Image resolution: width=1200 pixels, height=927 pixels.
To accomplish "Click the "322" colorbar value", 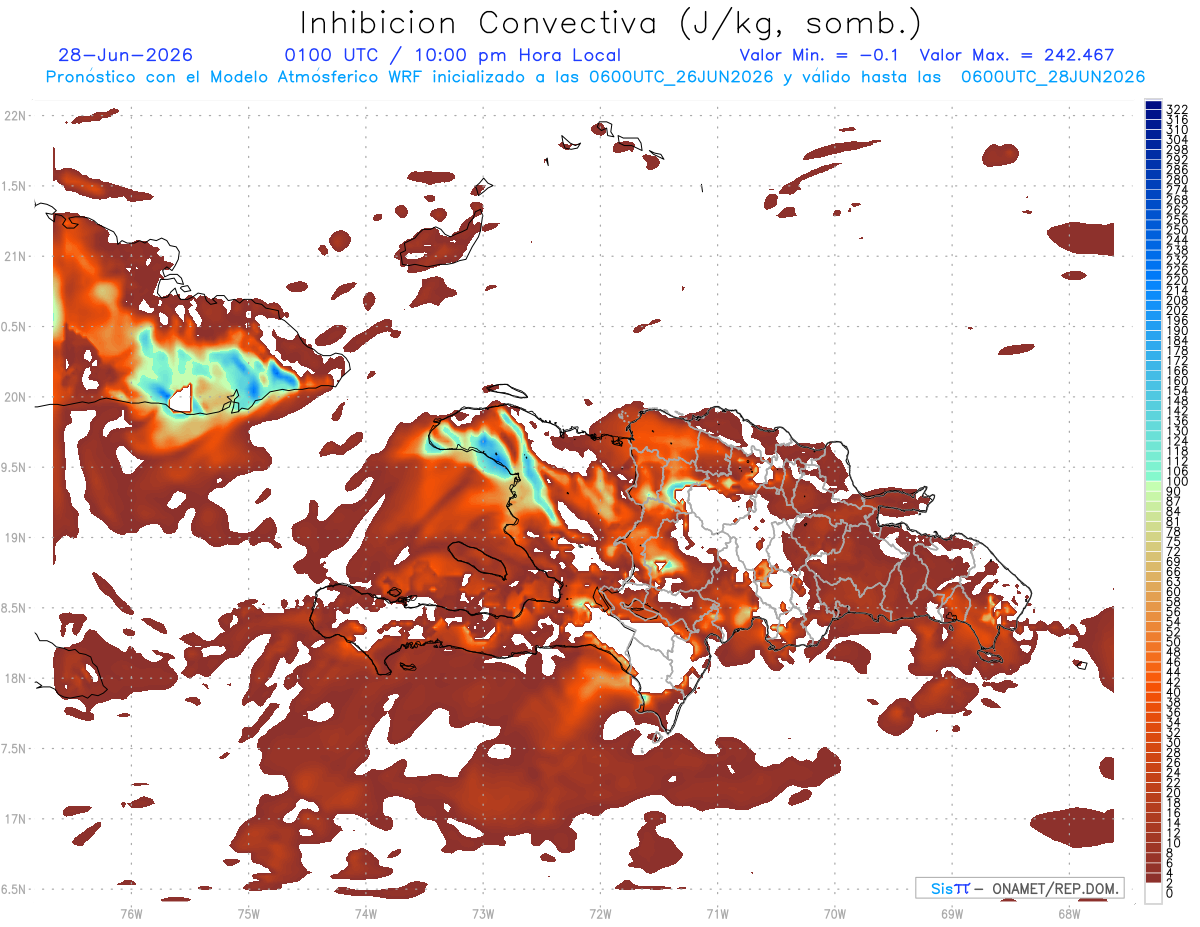I will point(1177,108).
